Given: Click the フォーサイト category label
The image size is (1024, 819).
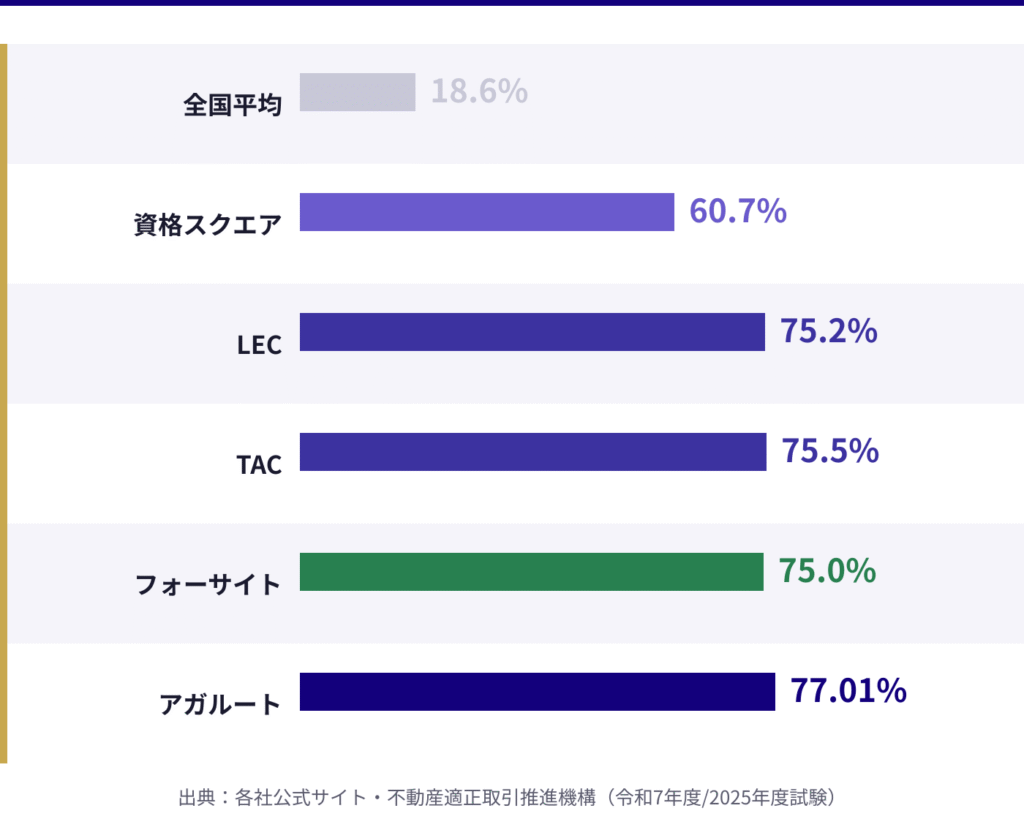Looking at the screenshot, I should coord(208,584).
